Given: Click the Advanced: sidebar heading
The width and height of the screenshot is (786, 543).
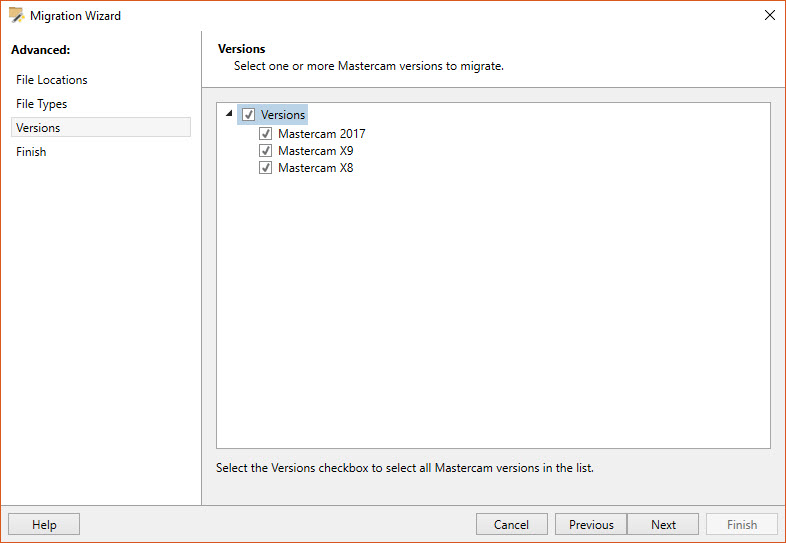Looking at the screenshot, I should [41, 50].
